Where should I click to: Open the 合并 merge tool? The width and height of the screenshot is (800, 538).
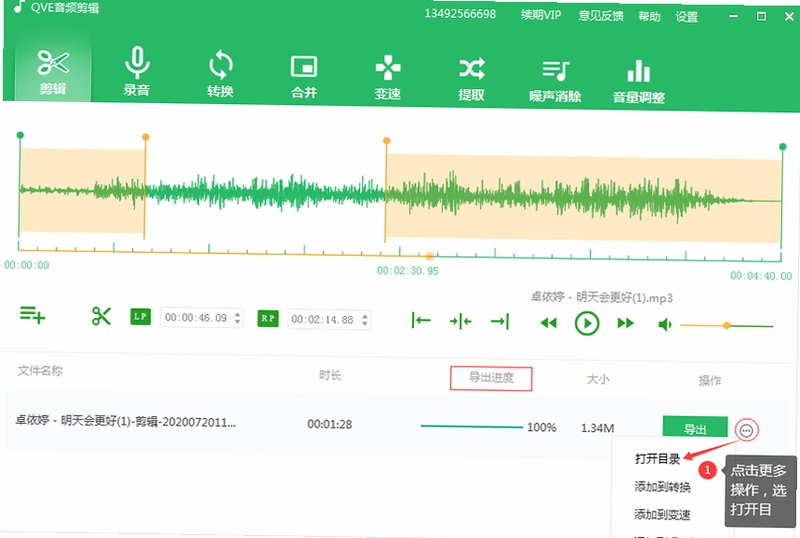304,76
